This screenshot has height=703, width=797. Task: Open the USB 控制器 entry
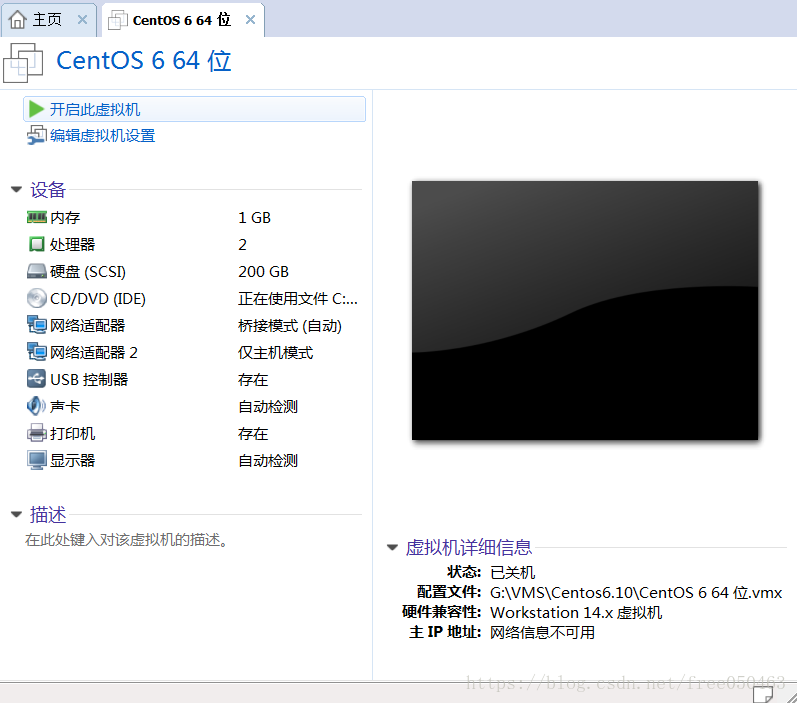(89, 379)
